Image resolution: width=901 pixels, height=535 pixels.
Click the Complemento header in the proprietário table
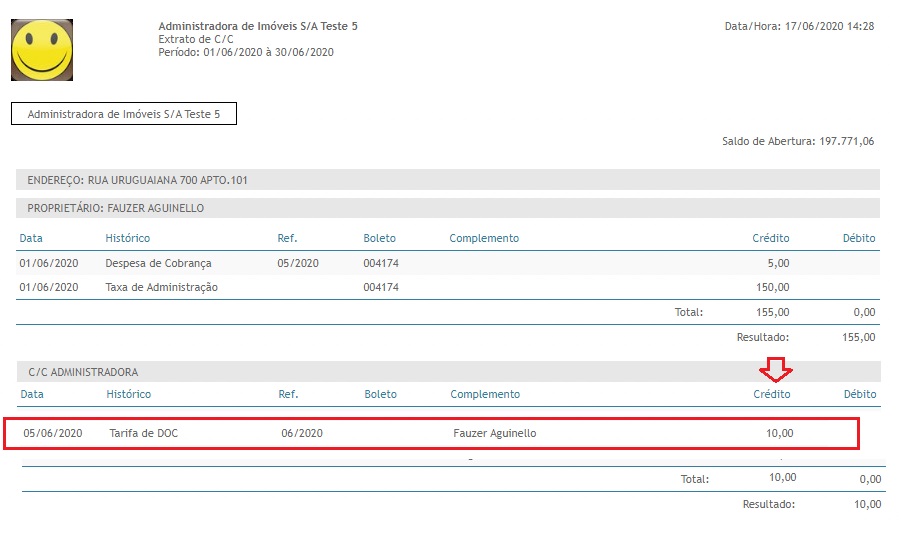tap(484, 238)
